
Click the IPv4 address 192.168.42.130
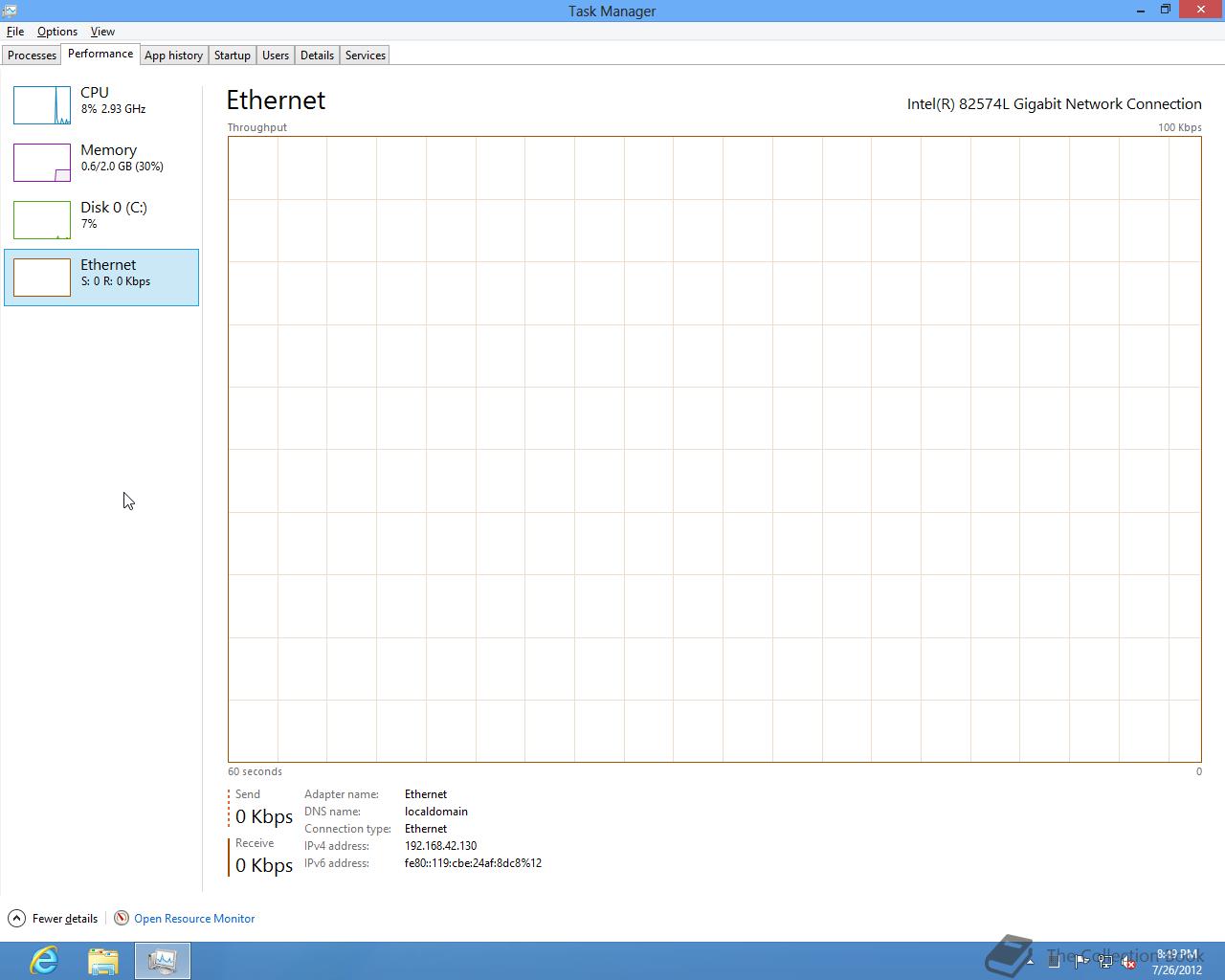click(x=440, y=846)
